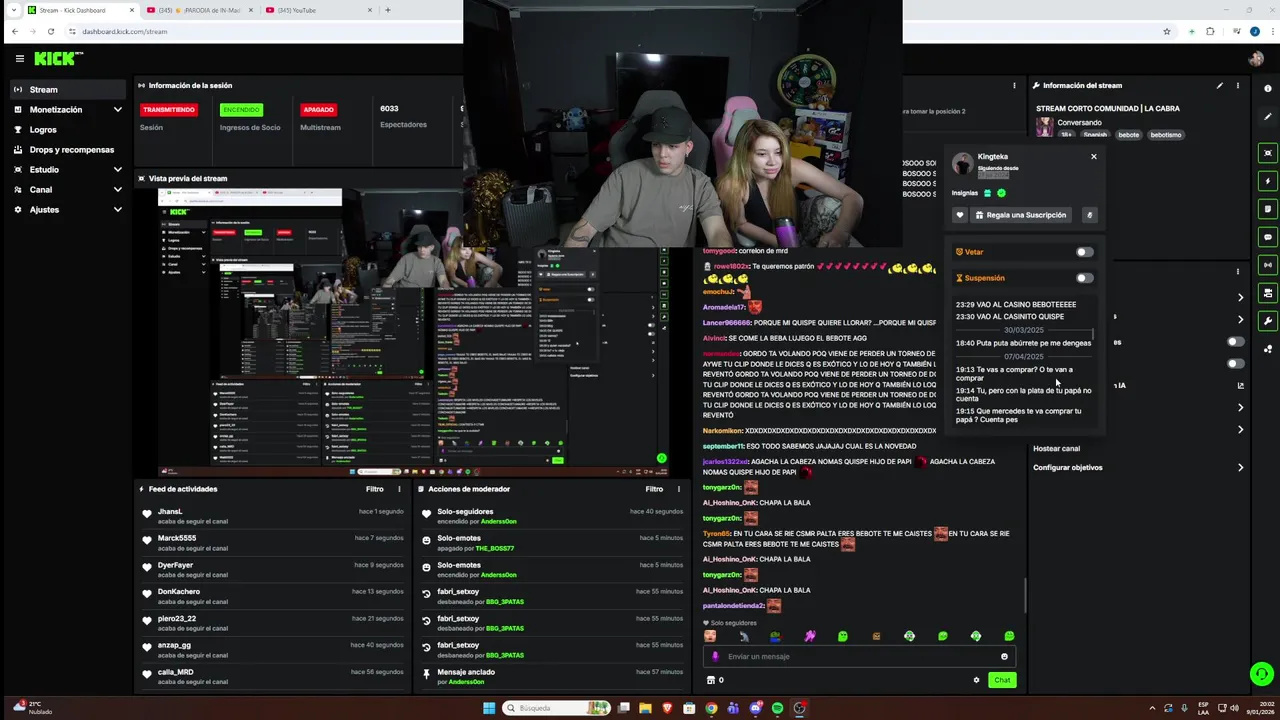
Task: Toggle the stream preview widget icon in right toolbar
Action: tap(1268, 153)
